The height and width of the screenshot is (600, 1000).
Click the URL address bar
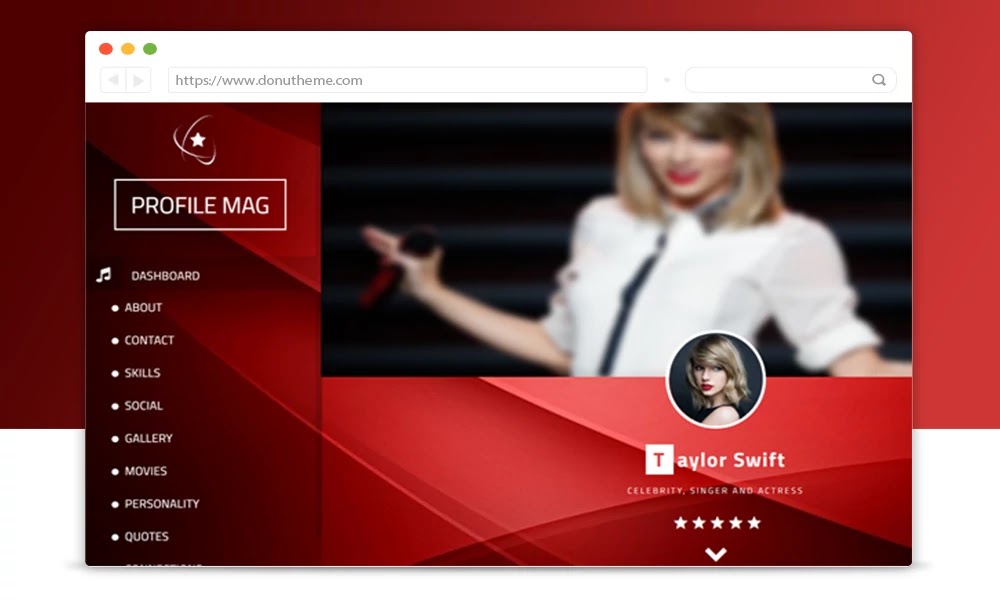408,80
